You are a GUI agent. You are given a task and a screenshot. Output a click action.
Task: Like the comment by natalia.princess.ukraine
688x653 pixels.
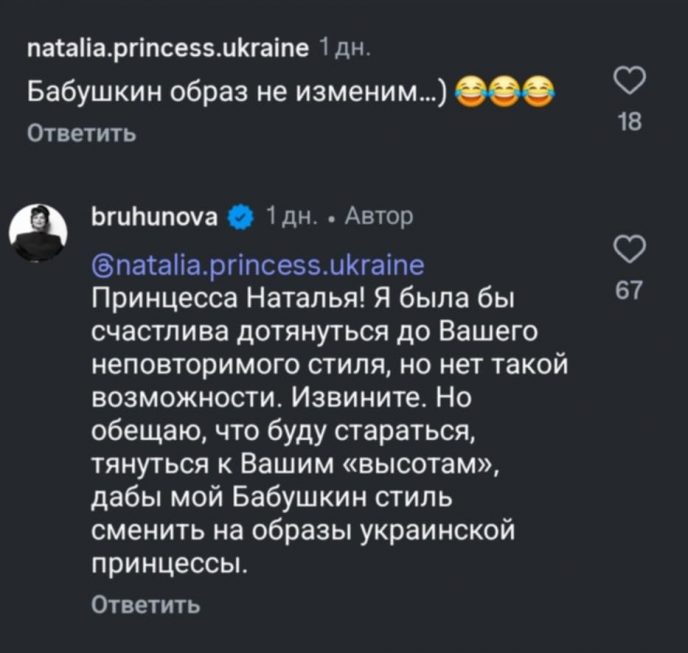pos(628,81)
